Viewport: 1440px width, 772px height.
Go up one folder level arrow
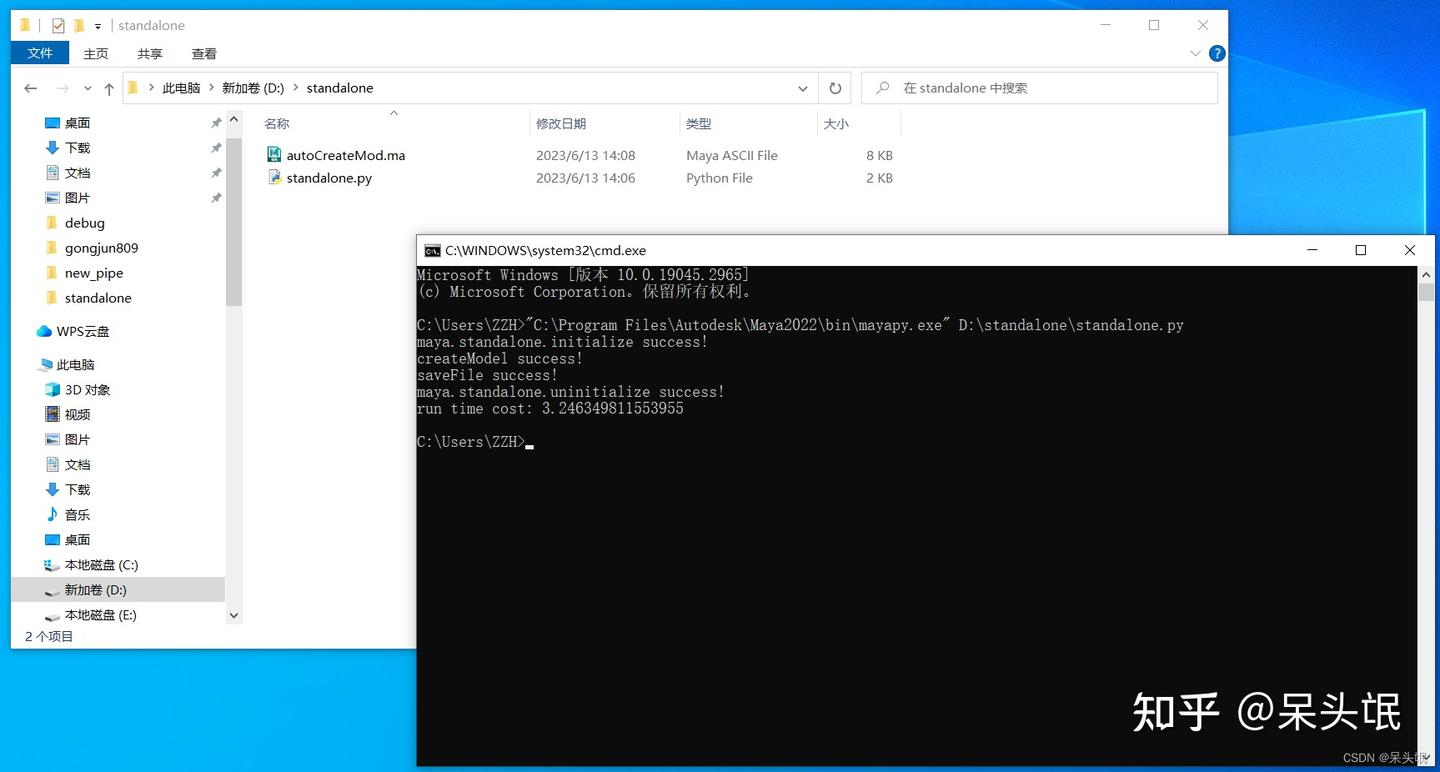coord(109,88)
